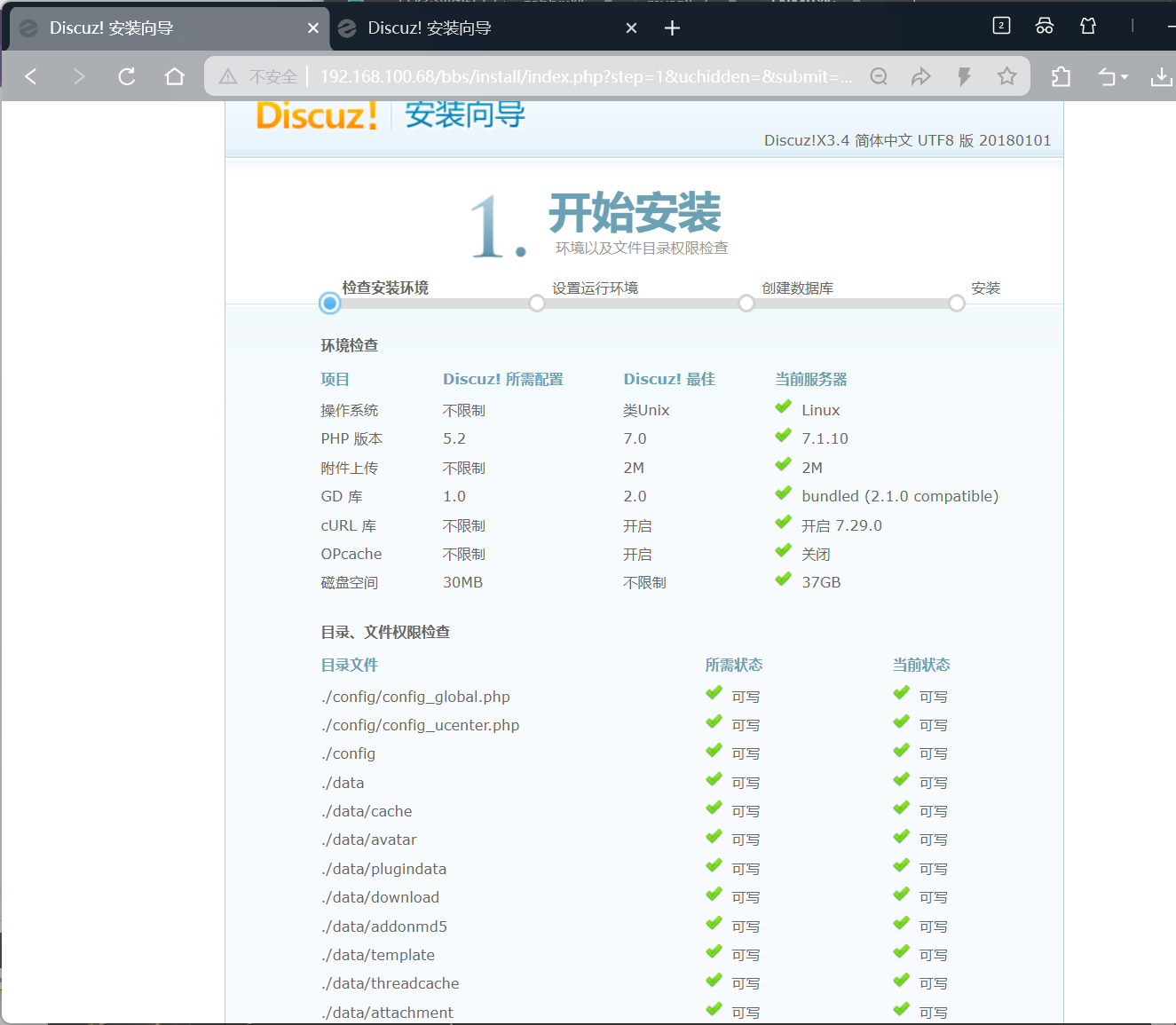Click the ./data/plugindata entry
The image size is (1176, 1025).
[x=383, y=869]
